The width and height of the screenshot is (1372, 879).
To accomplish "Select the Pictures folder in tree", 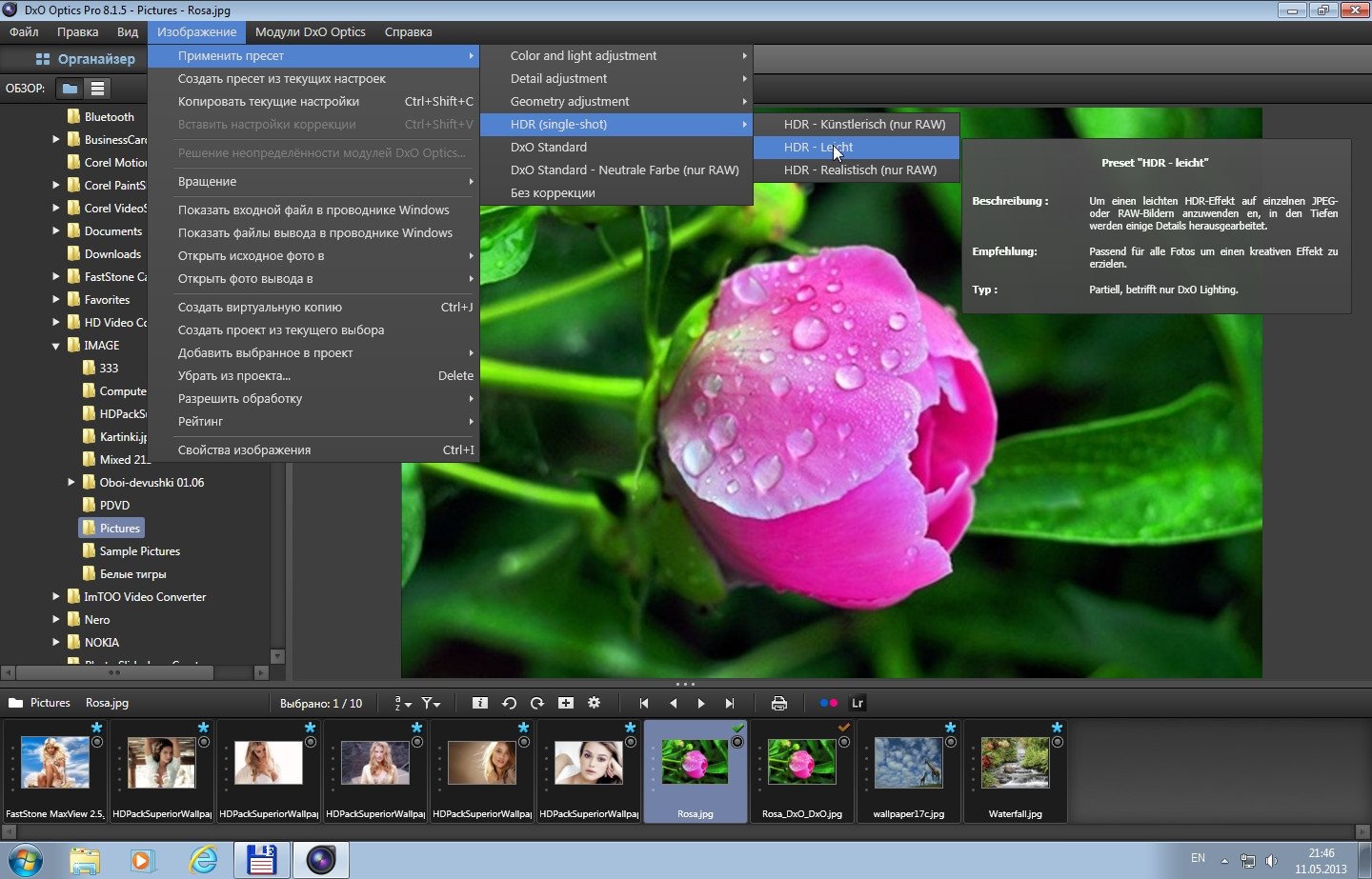I will (111, 529).
